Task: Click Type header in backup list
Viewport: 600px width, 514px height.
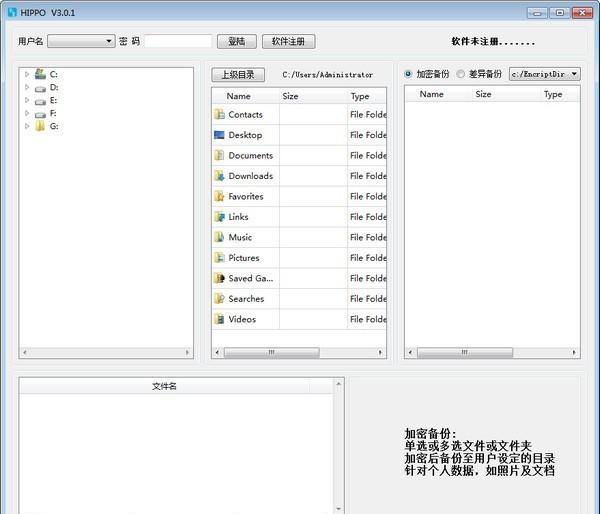Action: click(x=553, y=94)
